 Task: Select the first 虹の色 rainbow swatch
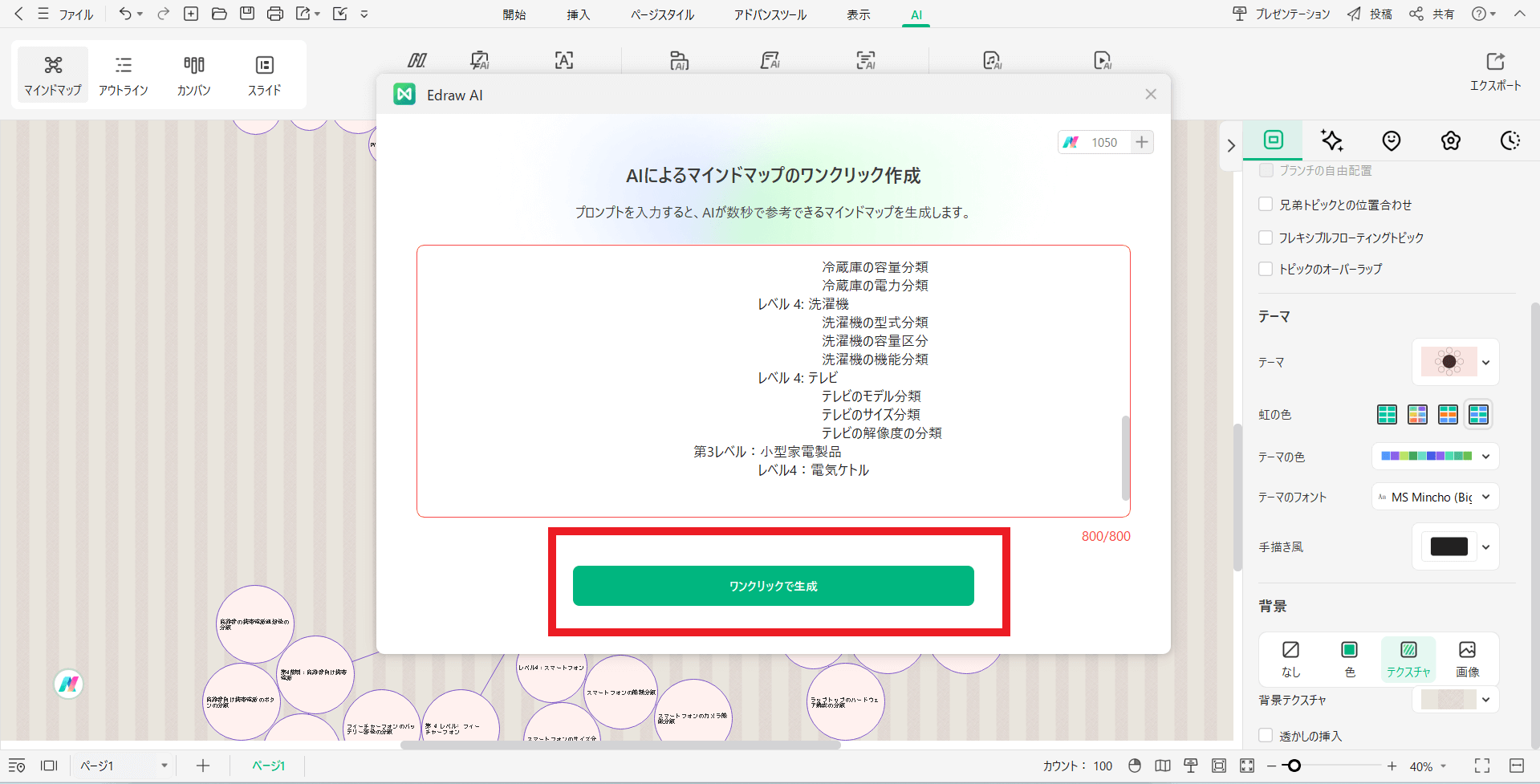[x=1387, y=414]
